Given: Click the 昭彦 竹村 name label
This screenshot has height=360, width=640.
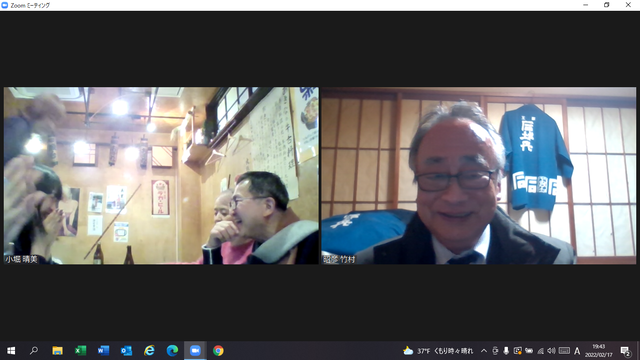Looking at the screenshot, I should tap(339, 260).
